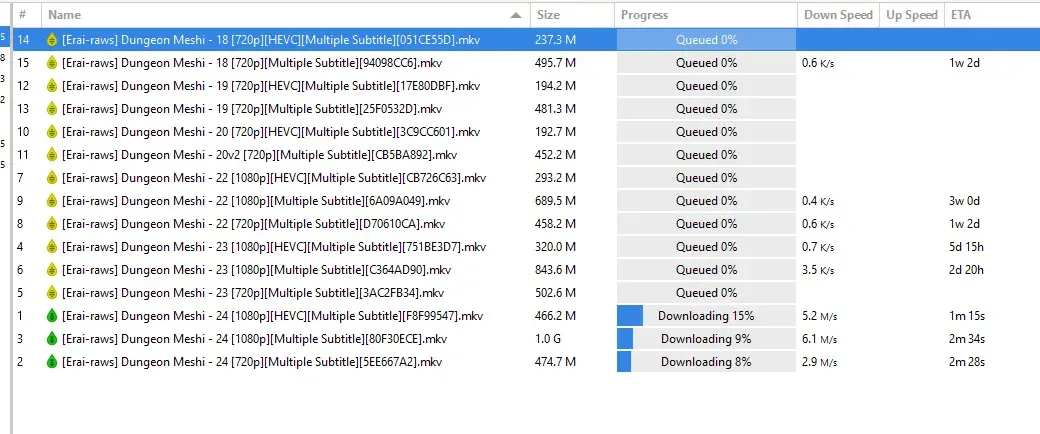Click progress bar showing Downloading 8%

coord(706,362)
